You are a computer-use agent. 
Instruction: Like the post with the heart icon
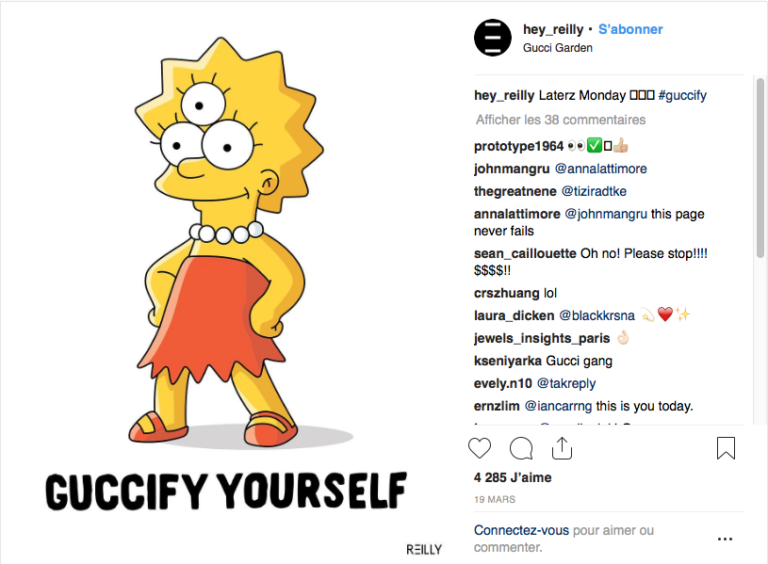[480, 448]
